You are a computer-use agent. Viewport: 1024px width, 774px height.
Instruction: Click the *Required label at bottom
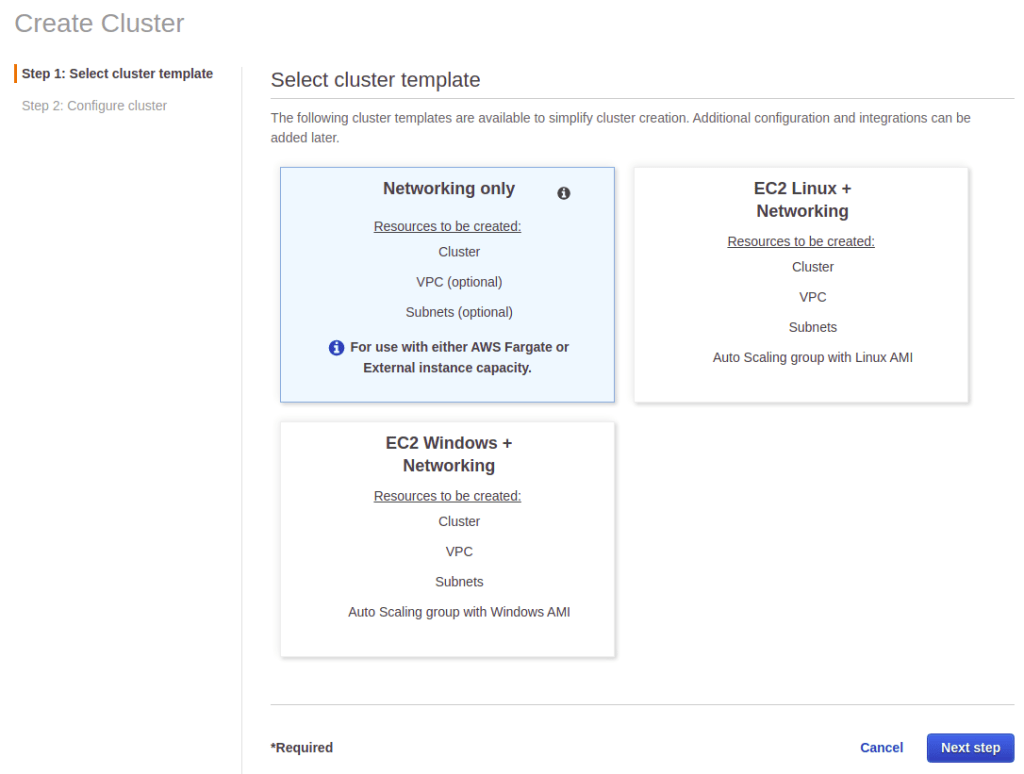click(x=302, y=748)
